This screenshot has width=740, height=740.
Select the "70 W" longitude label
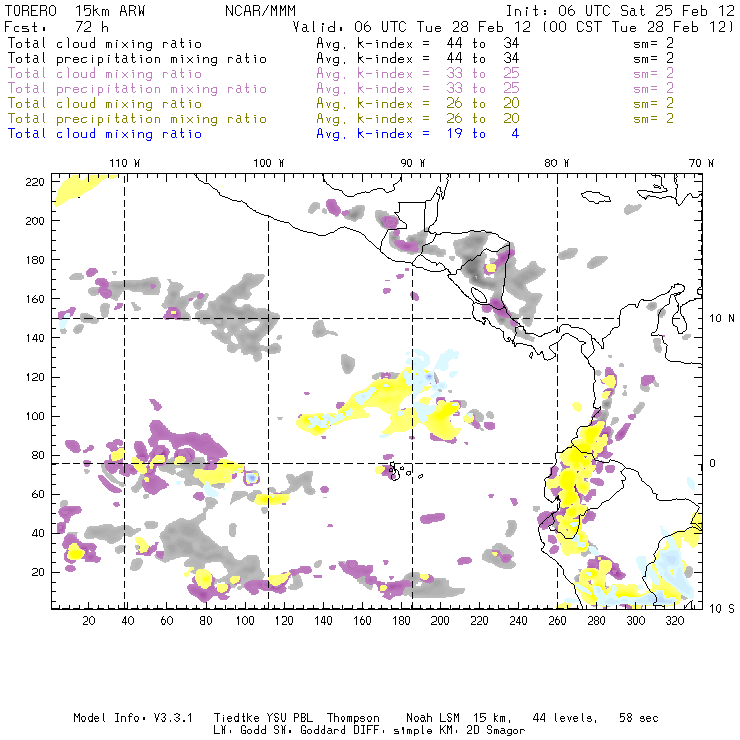click(x=701, y=163)
